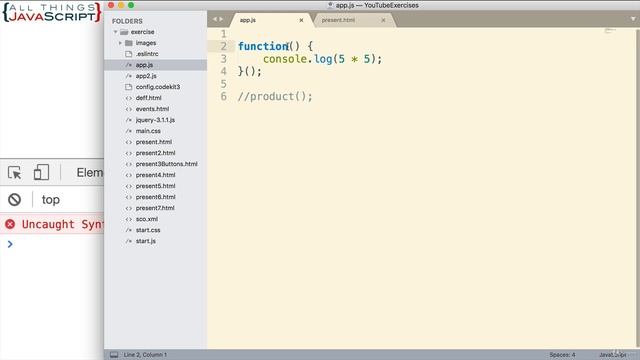Open the JavaScript syntax selector
640x360 pixels.
(612, 355)
